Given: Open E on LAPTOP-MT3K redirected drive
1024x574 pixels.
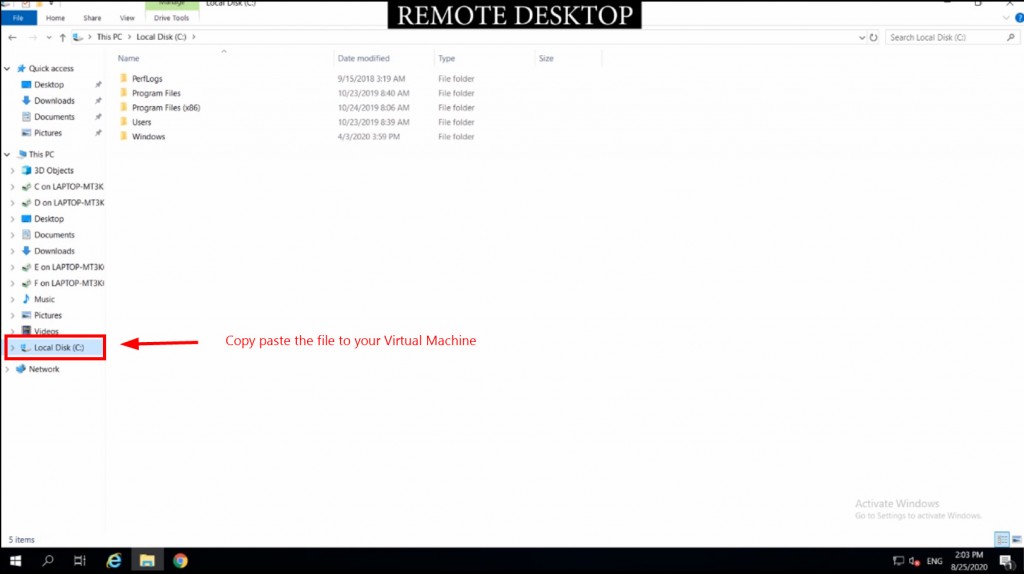Looking at the screenshot, I should tap(69, 267).
